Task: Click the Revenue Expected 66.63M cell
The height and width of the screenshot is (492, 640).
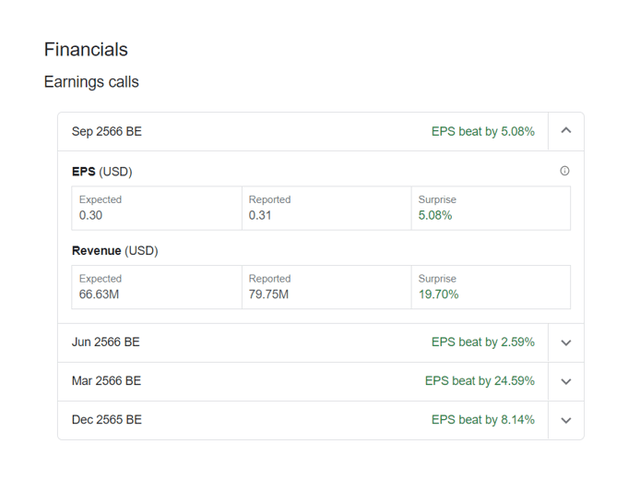Action: pos(157,287)
